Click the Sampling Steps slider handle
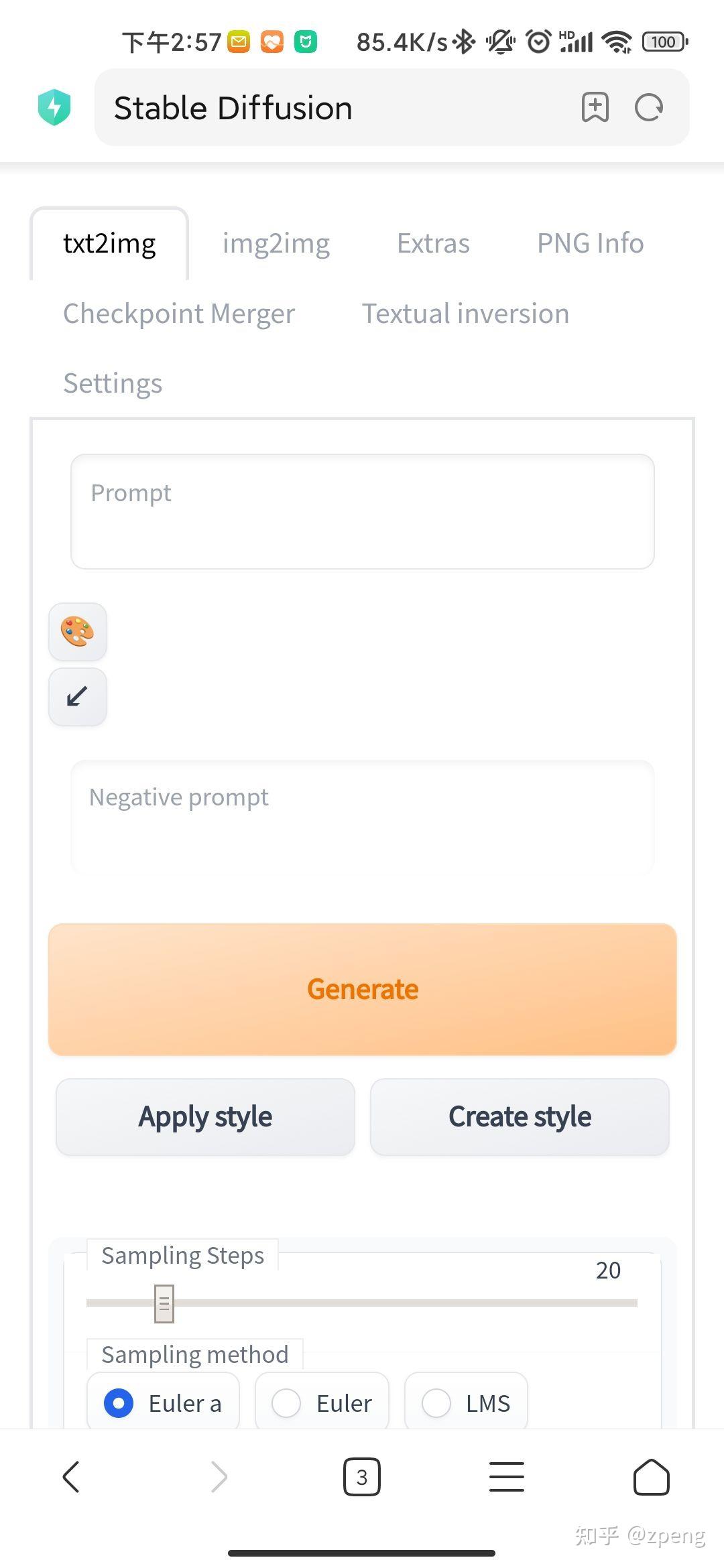The width and height of the screenshot is (724, 1568). 164,1303
